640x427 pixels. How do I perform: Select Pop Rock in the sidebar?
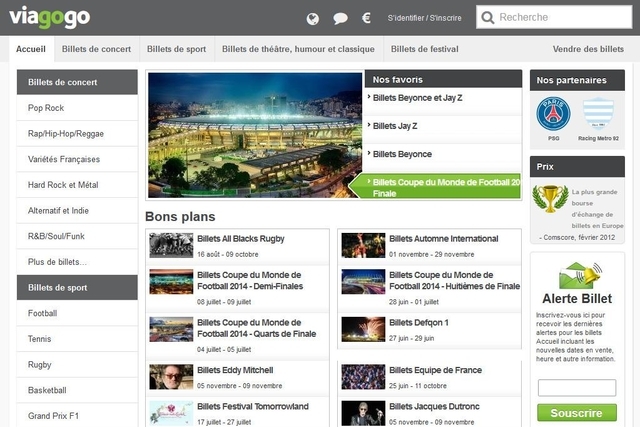coord(77,108)
